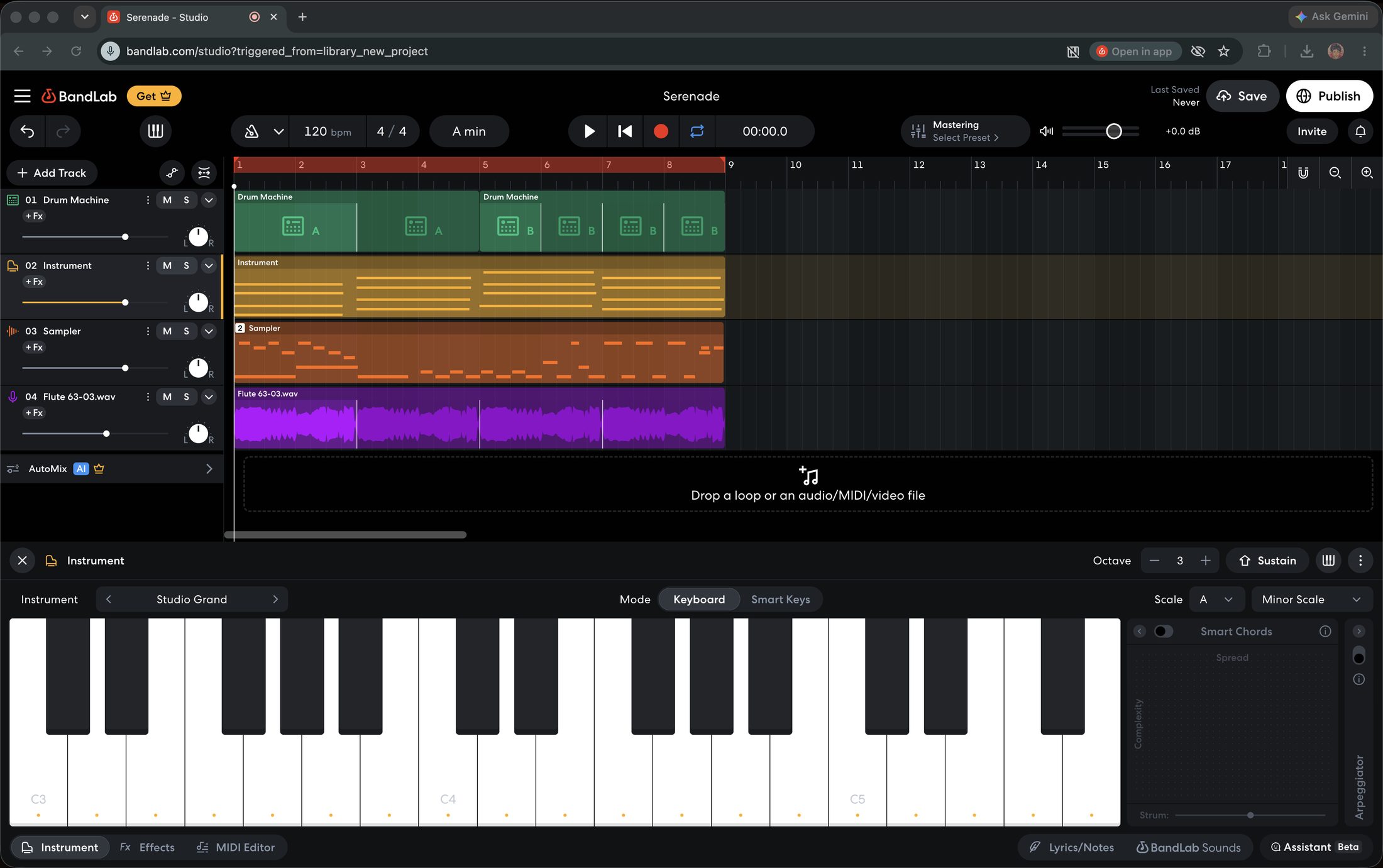The width and height of the screenshot is (1383, 868).
Task: Click the undo arrow icon
Action: [27, 131]
